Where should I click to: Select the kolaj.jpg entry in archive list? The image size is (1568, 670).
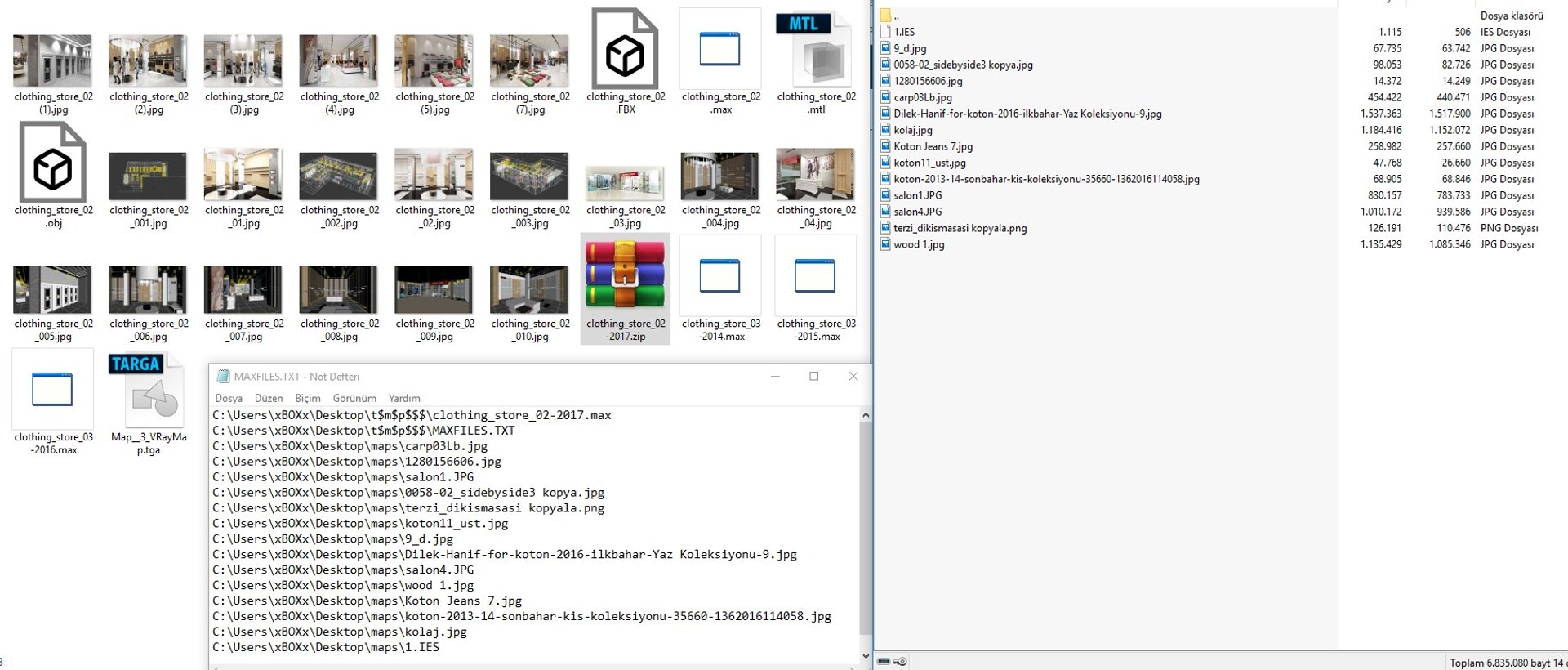(912, 130)
